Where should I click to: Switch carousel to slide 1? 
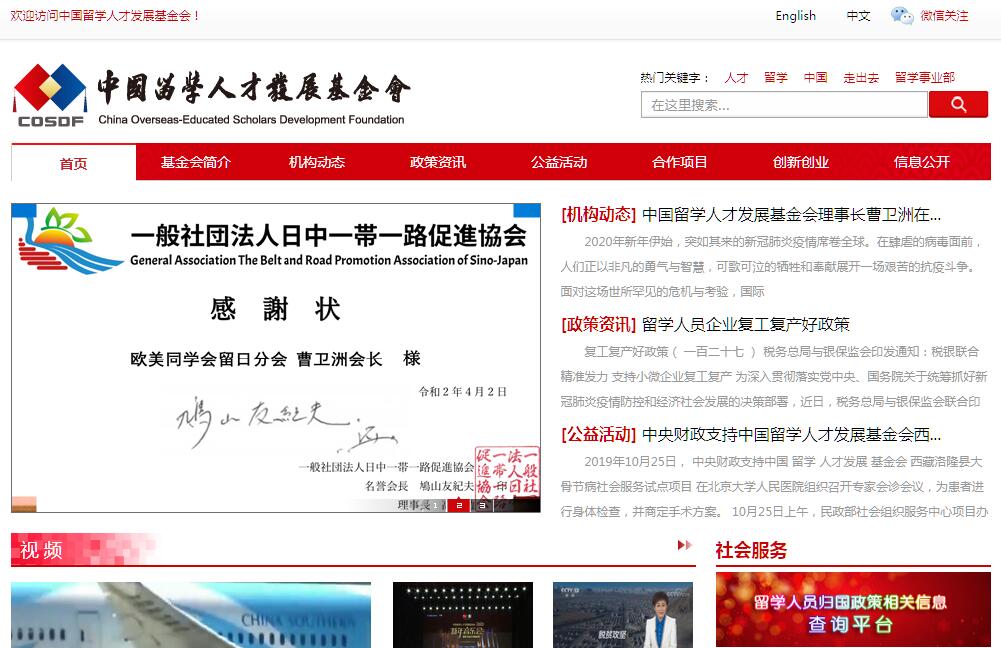(437, 505)
